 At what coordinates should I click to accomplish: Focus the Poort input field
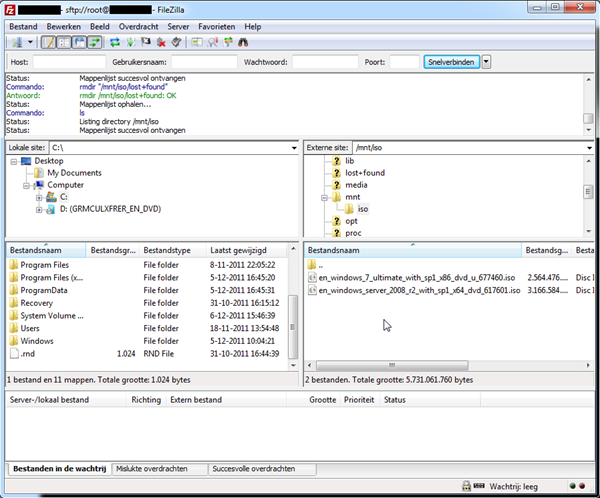pyautogui.click(x=404, y=62)
